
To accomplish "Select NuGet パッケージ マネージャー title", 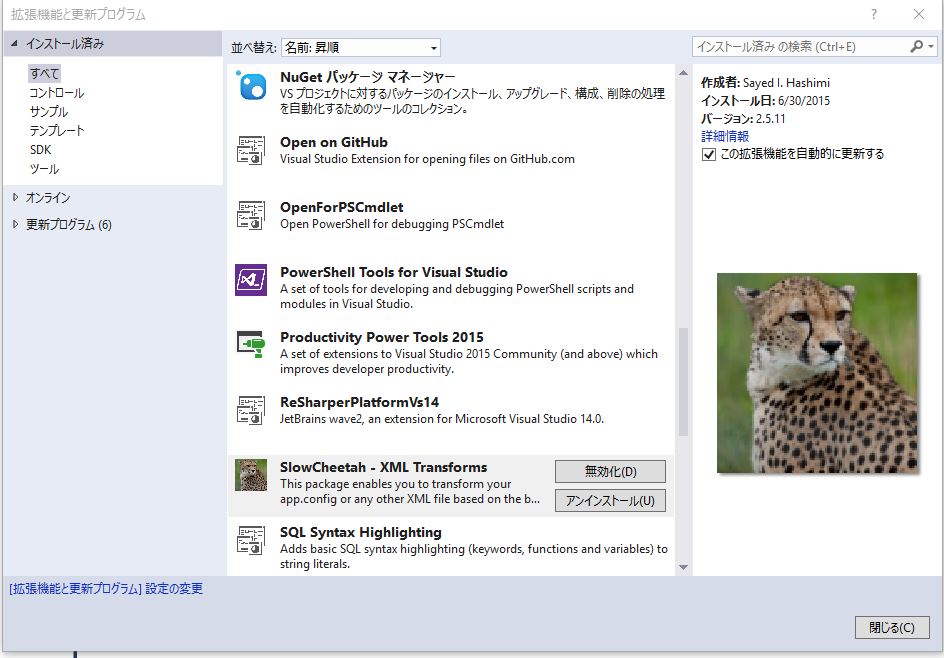I will point(368,77).
